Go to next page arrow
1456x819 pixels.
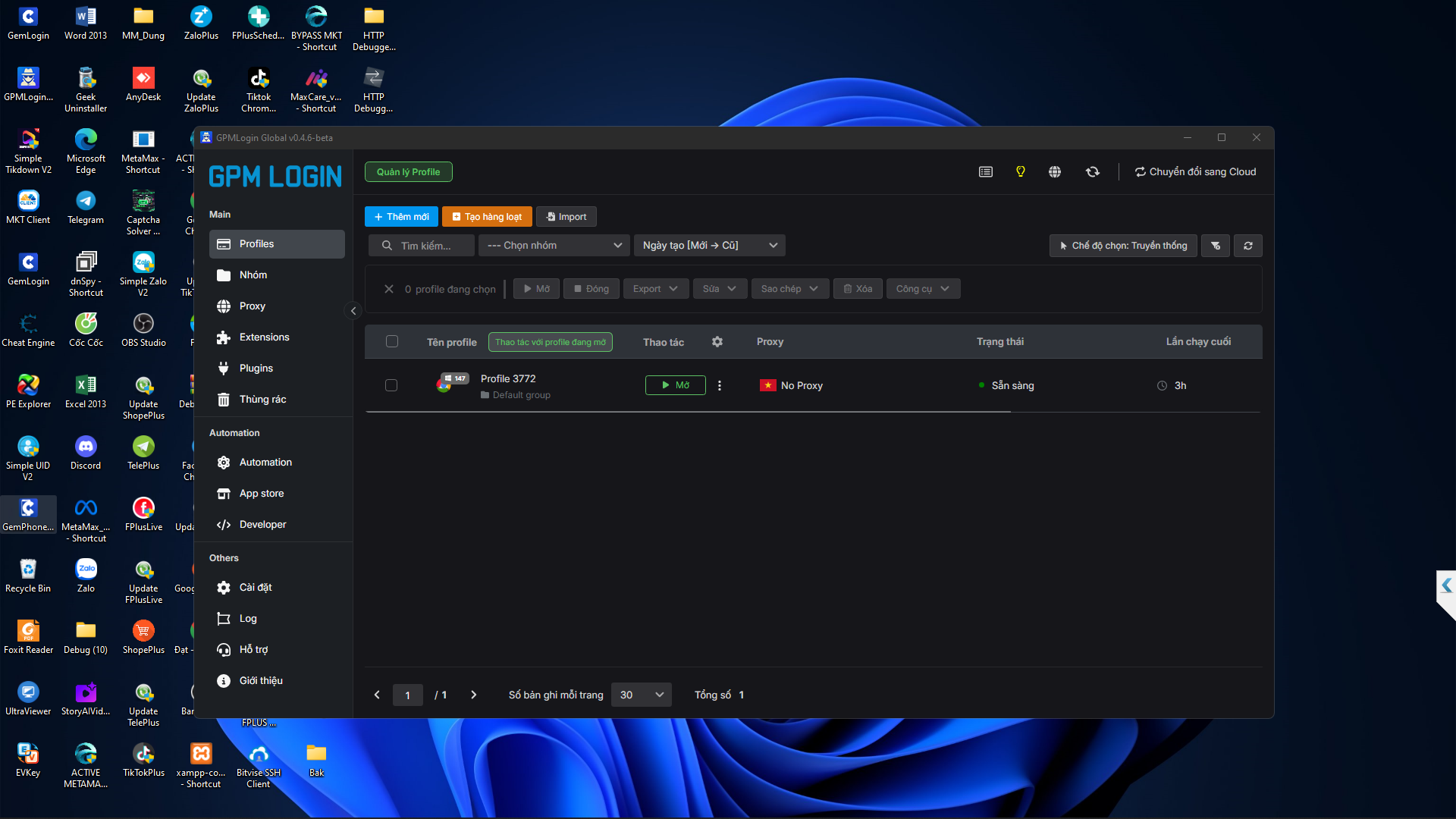click(x=474, y=695)
